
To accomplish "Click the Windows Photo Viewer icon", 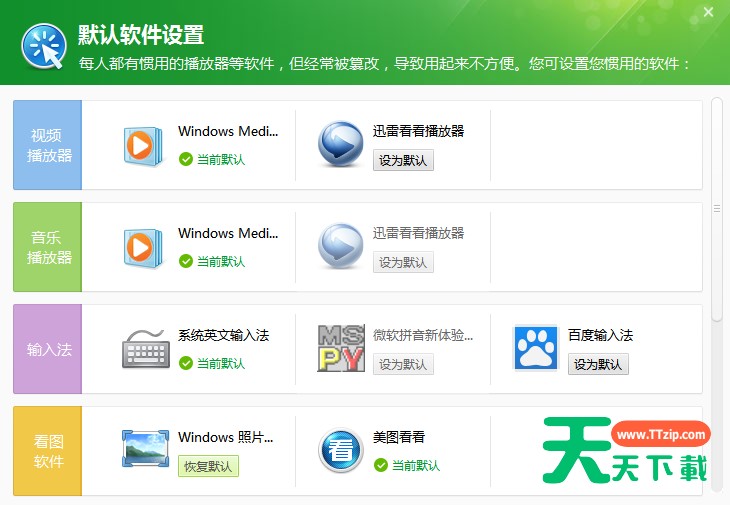I will click(145, 449).
